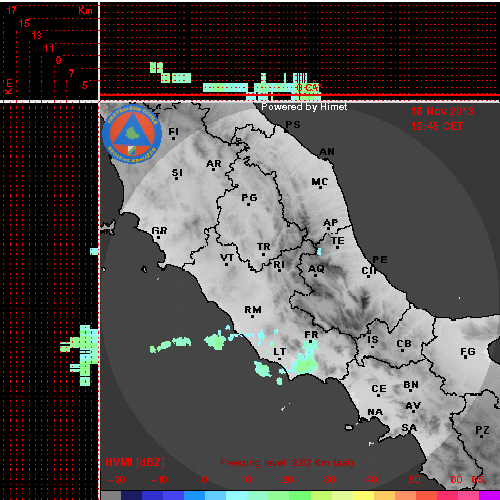The height and width of the screenshot is (500, 500).
Task: Click the LT city label
Action: click(x=280, y=352)
